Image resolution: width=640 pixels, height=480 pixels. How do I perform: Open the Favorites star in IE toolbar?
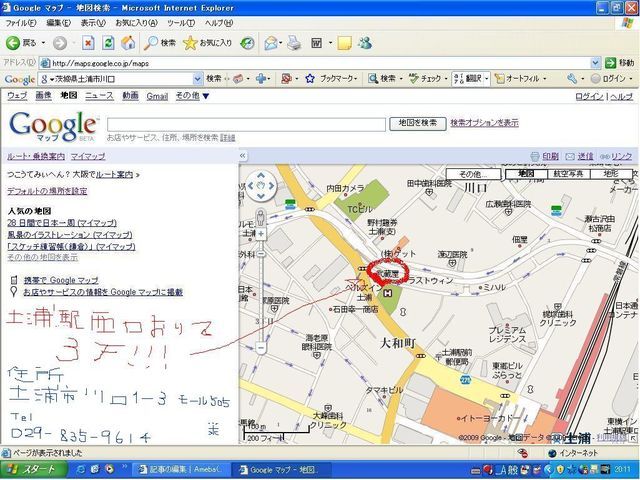click(x=189, y=43)
